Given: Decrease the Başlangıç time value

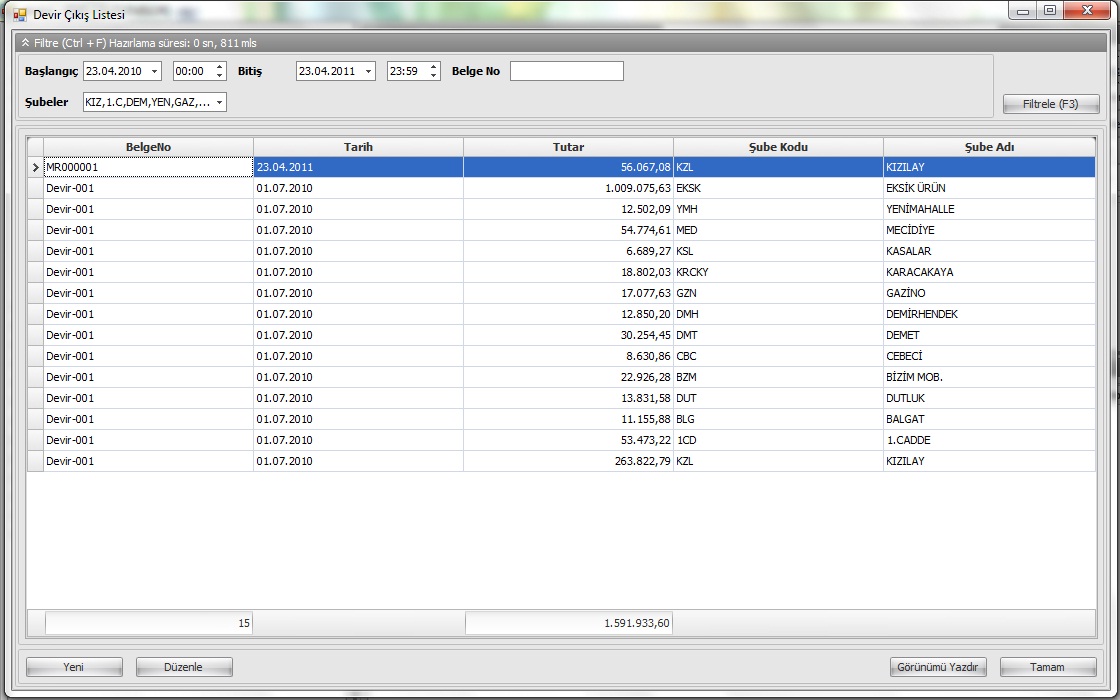Looking at the screenshot, I should (x=219, y=76).
